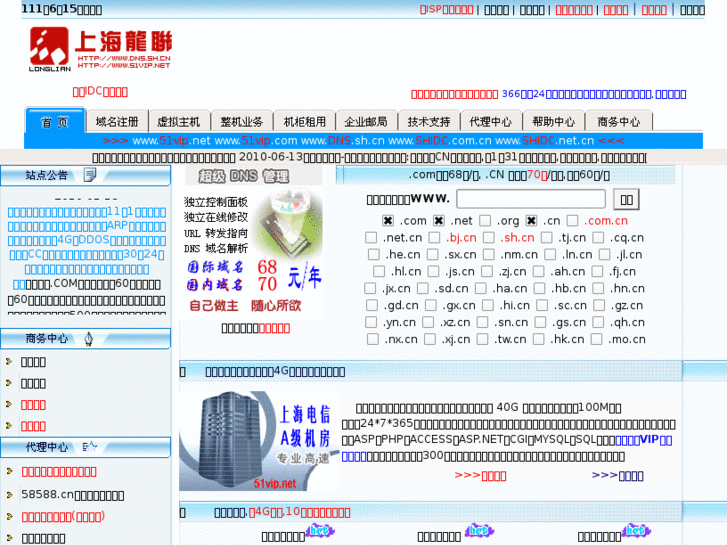The height and width of the screenshot is (545, 727).
Task: Check the .mo.cn checkbox
Action: [596, 339]
